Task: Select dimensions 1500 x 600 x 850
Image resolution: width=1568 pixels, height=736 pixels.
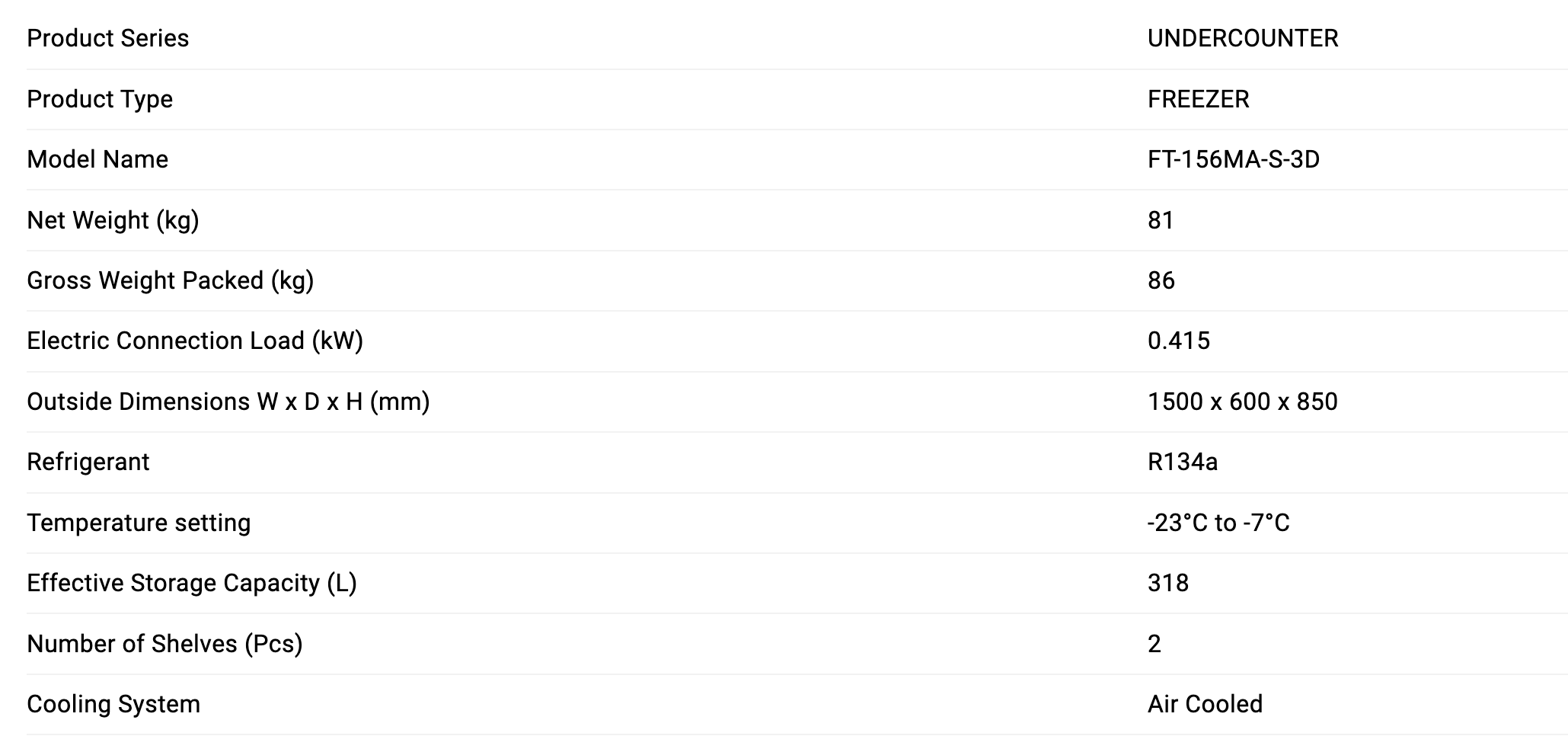Action: (x=1242, y=402)
